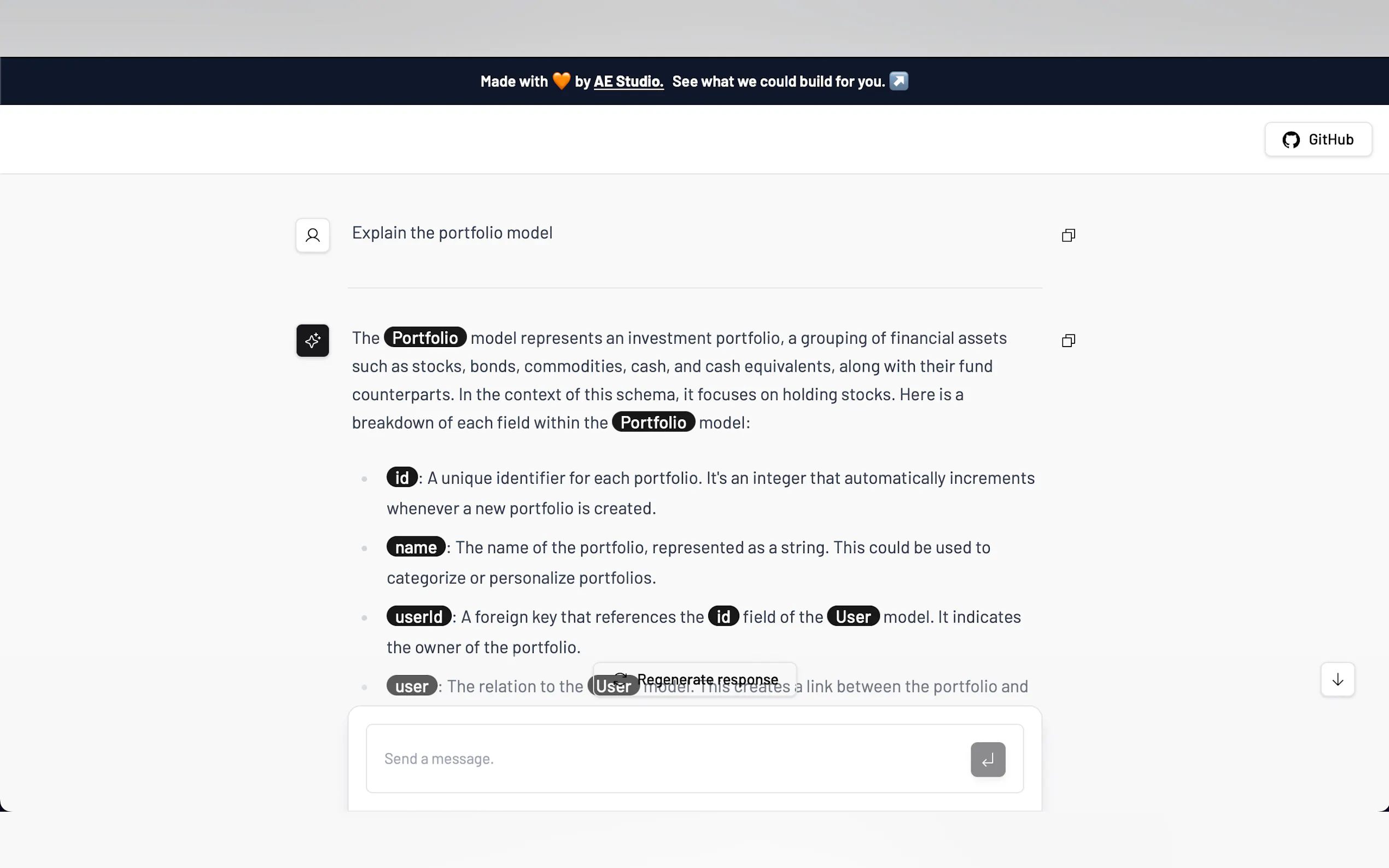Click the id chip starting the first bullet

coord(402,478)
